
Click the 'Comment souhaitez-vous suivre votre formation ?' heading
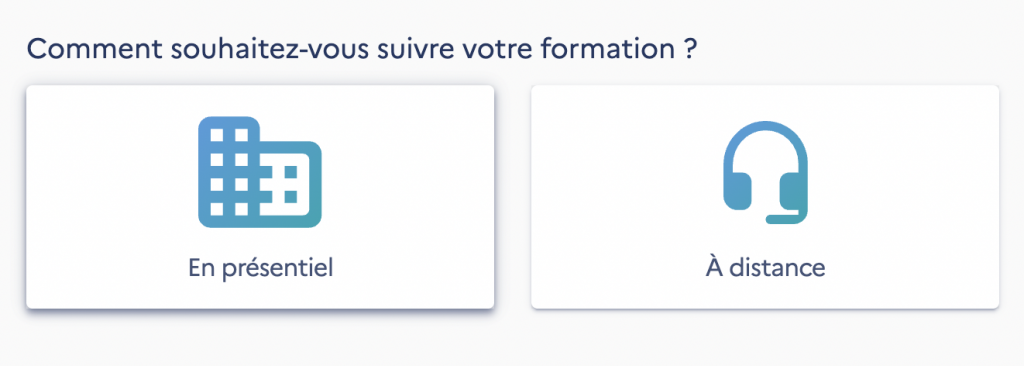pos(359,50)
